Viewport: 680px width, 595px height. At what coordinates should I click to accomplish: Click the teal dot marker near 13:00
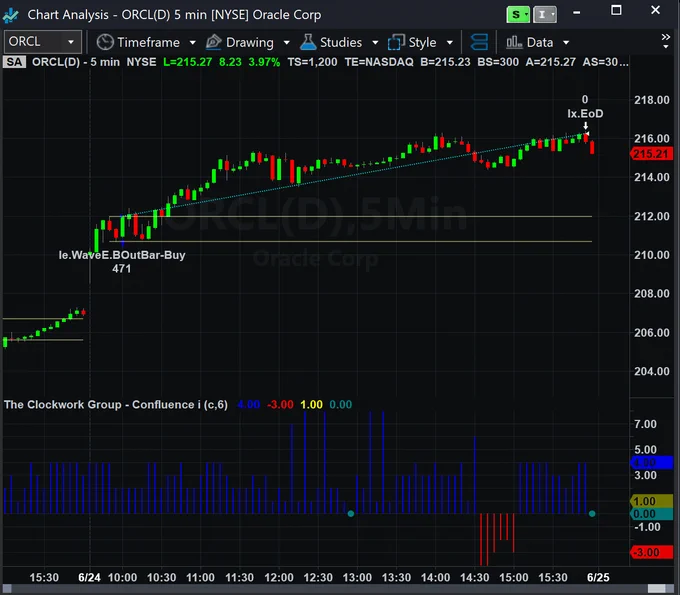(x=351, y=514)
